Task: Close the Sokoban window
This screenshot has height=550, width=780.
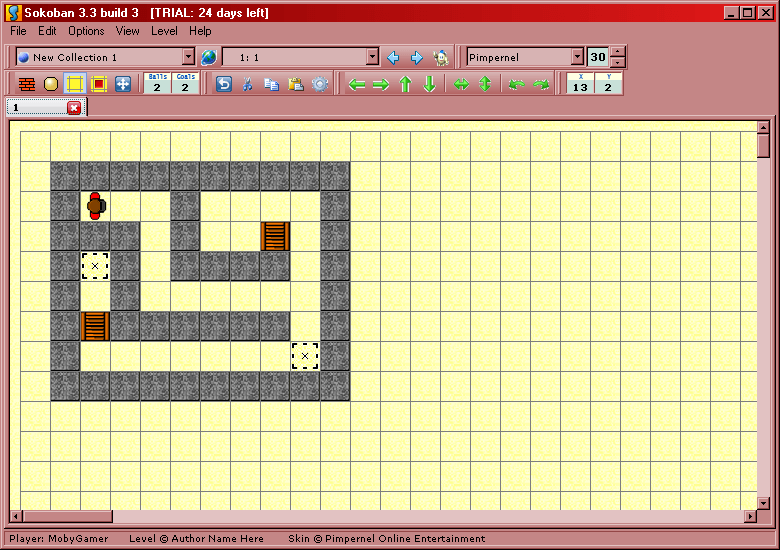Action: (766, 13)
